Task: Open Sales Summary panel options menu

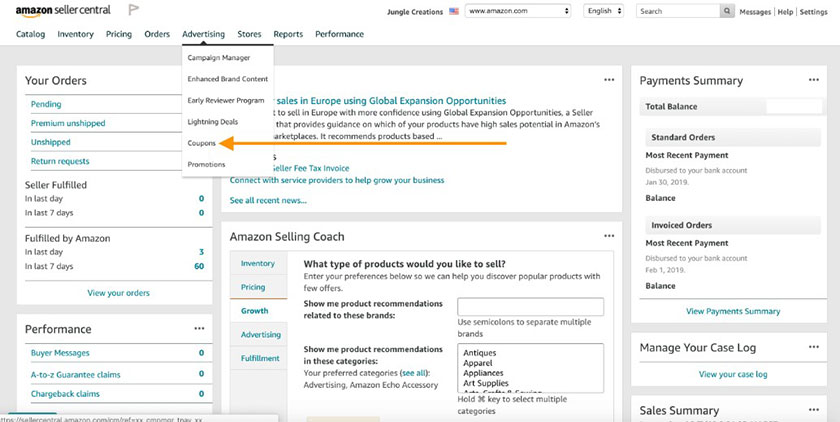Action: click(814, 410)
